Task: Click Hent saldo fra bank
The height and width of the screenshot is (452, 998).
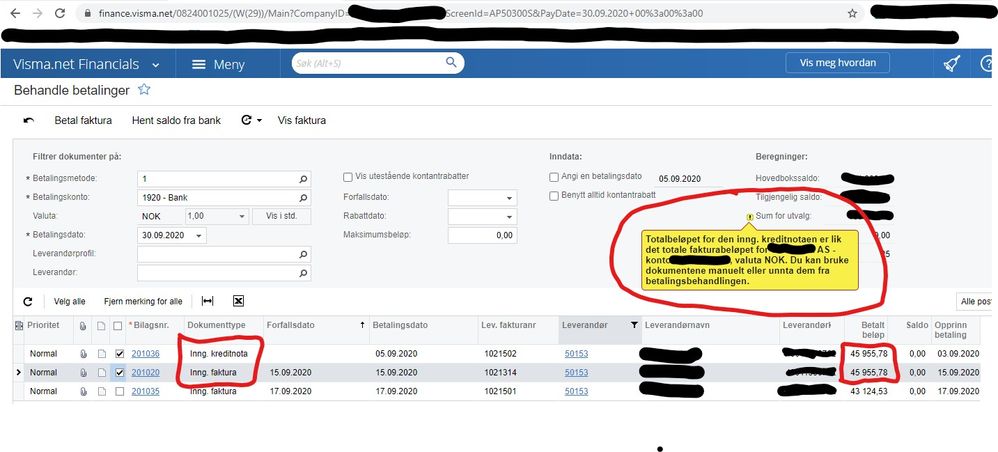Action: [176, 120]
